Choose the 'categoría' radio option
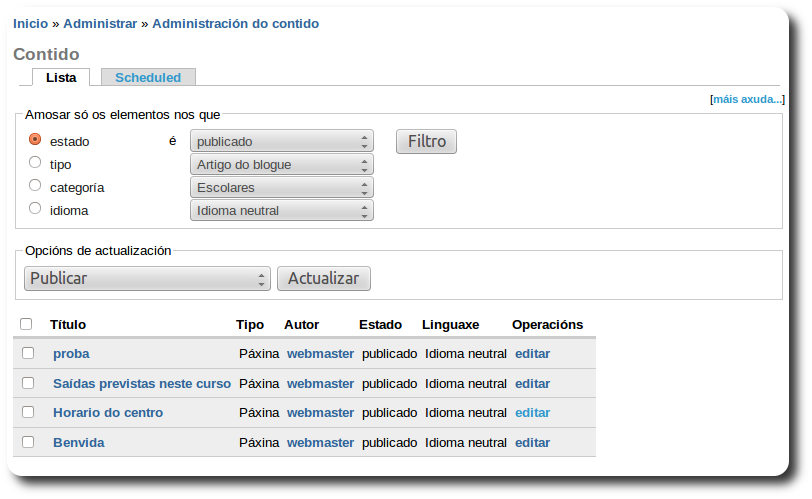The width and height of the screenshot is (812, 499). (35, 185)
